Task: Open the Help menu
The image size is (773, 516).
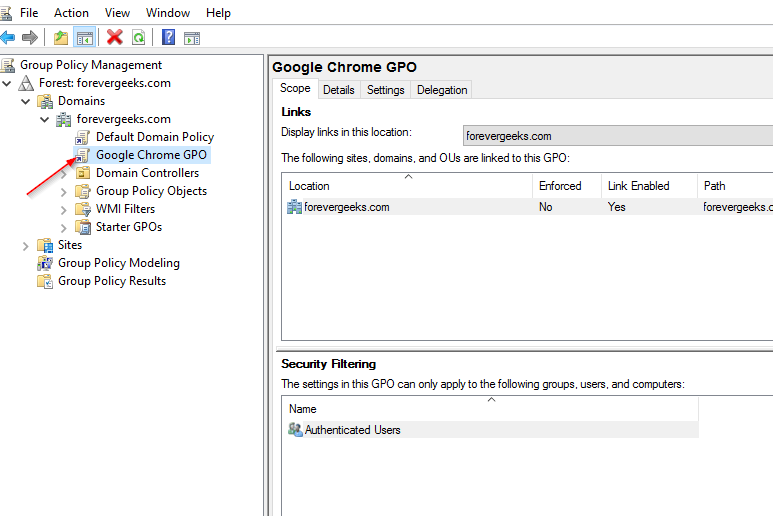Action: [218, 13]
